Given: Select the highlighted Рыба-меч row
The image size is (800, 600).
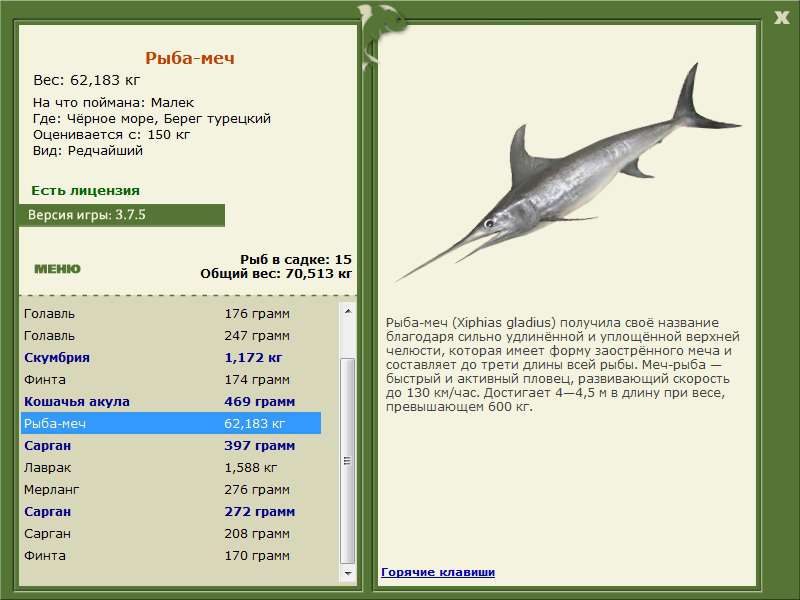Looking at the screenshot, I should (x=171, y=423).
